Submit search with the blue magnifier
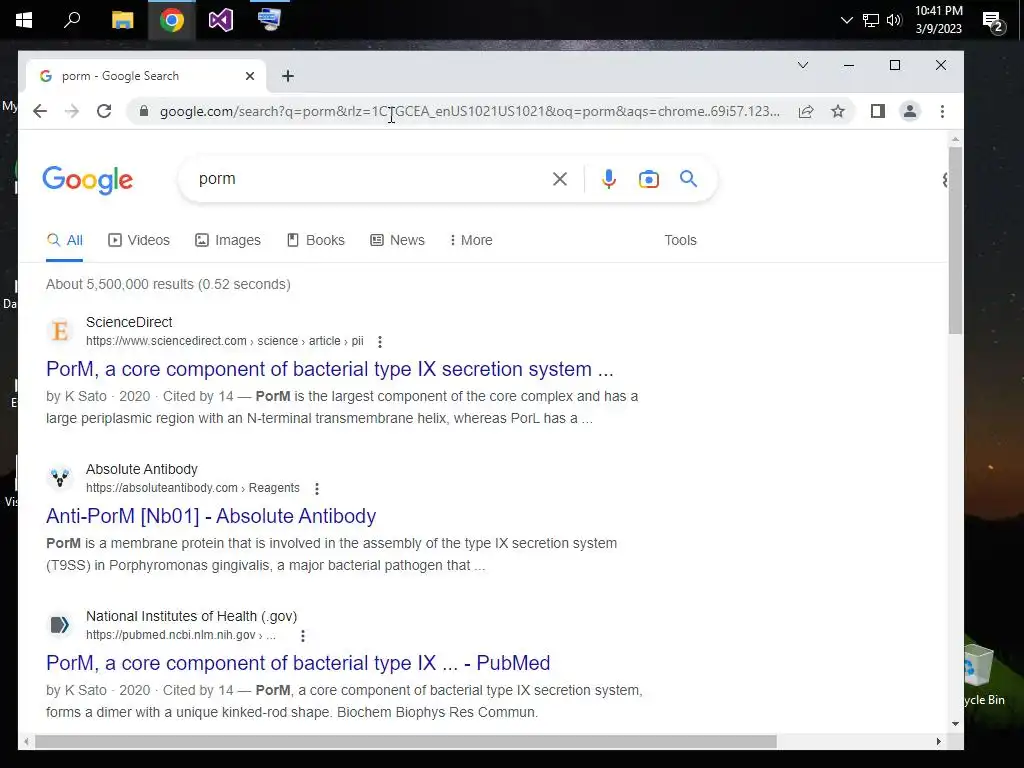Viewport: 1024px width, 768px height. [688, 178]
